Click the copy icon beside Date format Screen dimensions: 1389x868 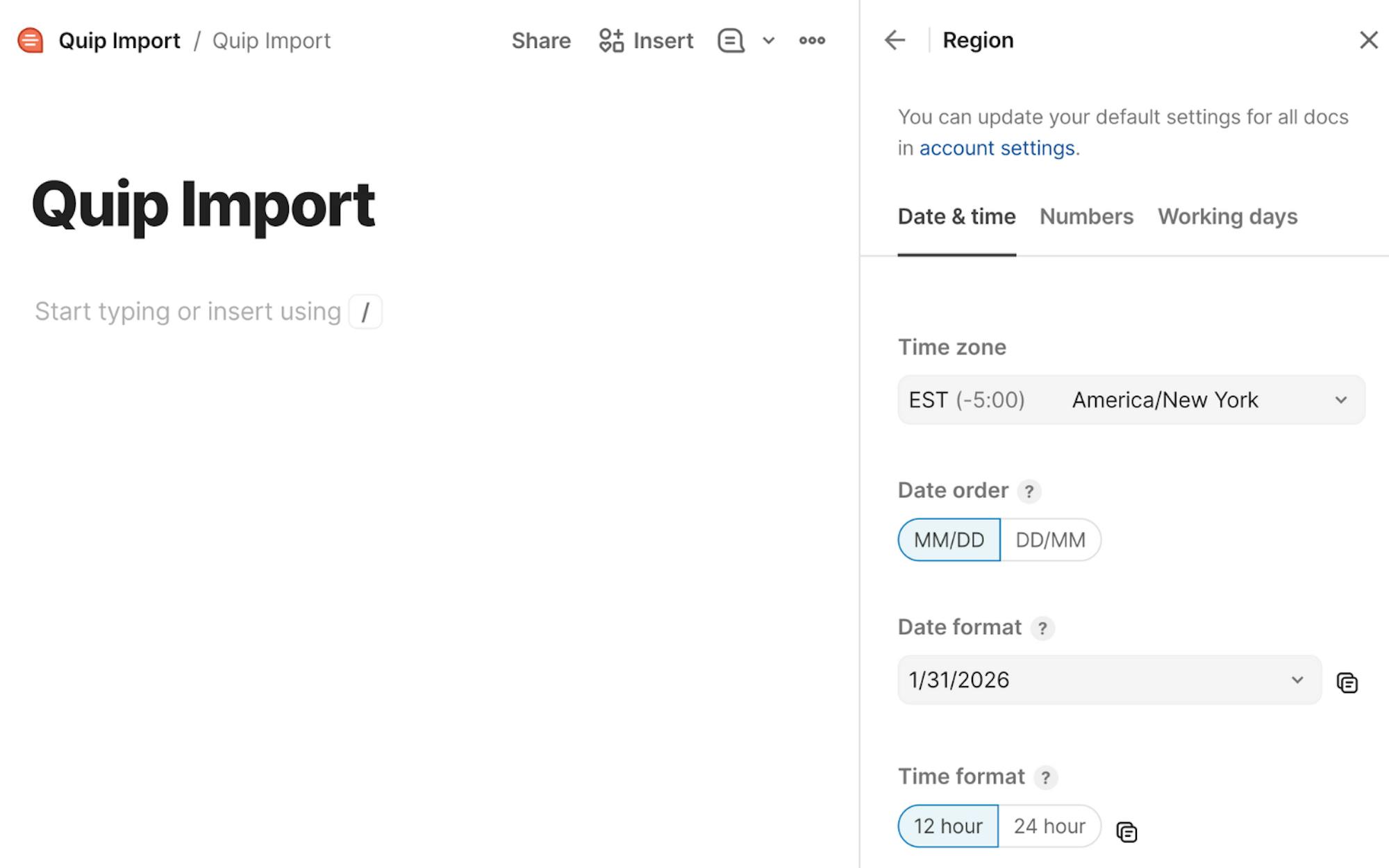coord(1347,683)
